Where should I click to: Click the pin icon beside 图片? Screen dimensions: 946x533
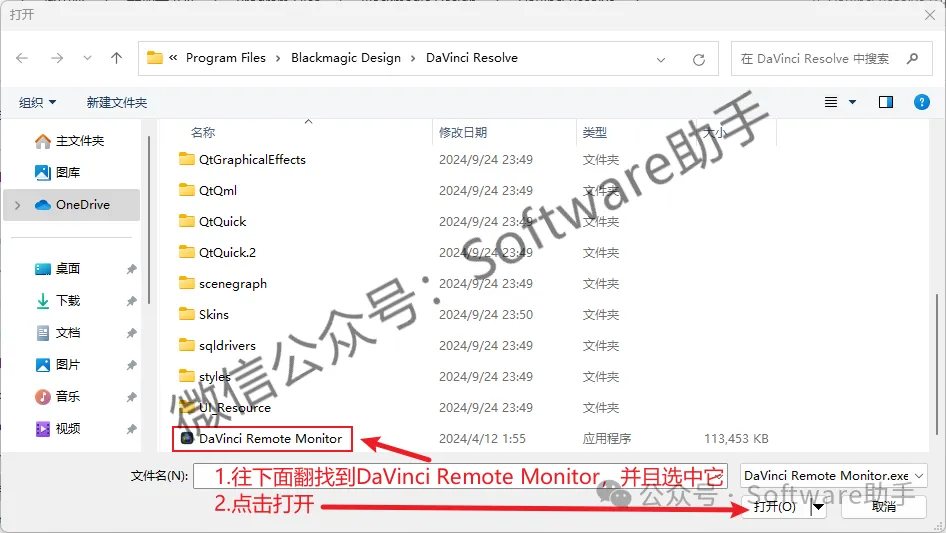pos(131,365)
